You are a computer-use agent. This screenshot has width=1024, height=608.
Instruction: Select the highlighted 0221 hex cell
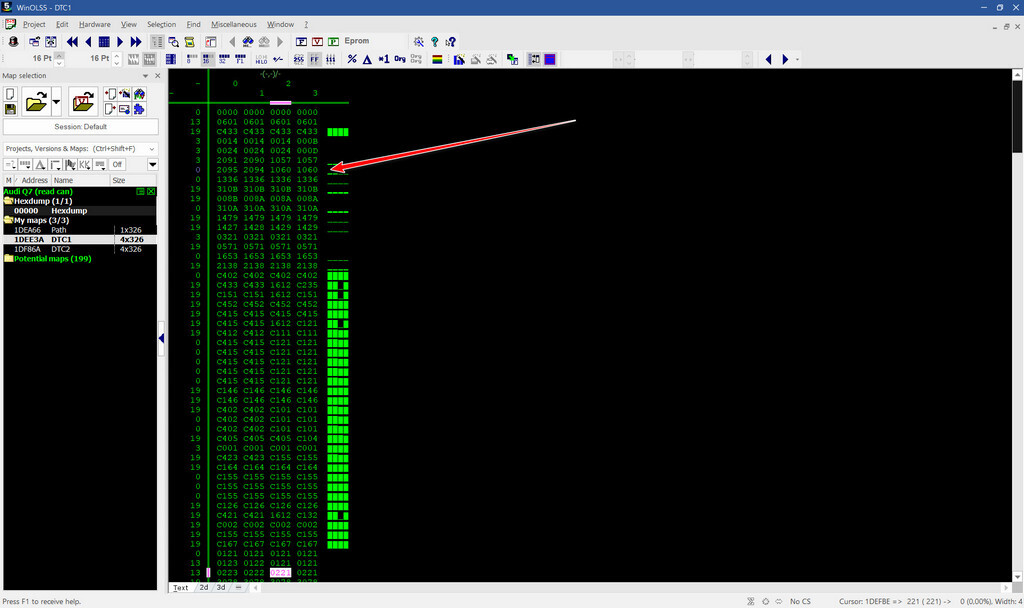pos(280,573)
